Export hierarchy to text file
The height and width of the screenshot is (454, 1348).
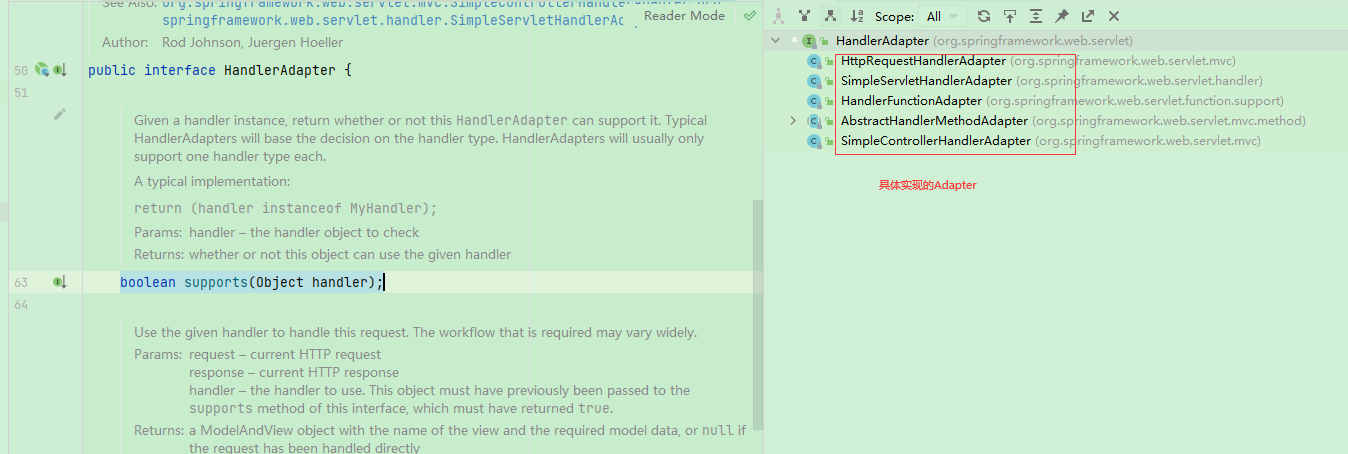(x=1088, y=16)
